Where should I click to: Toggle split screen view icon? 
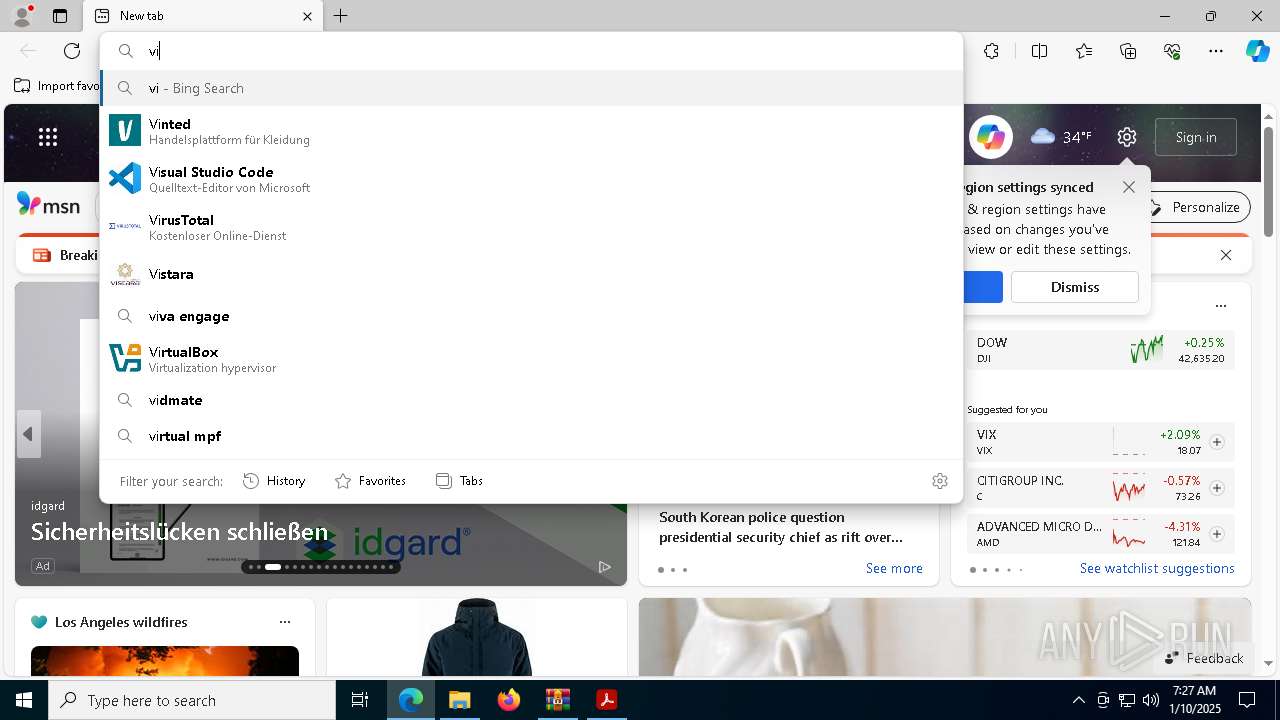click(1039, 51)
